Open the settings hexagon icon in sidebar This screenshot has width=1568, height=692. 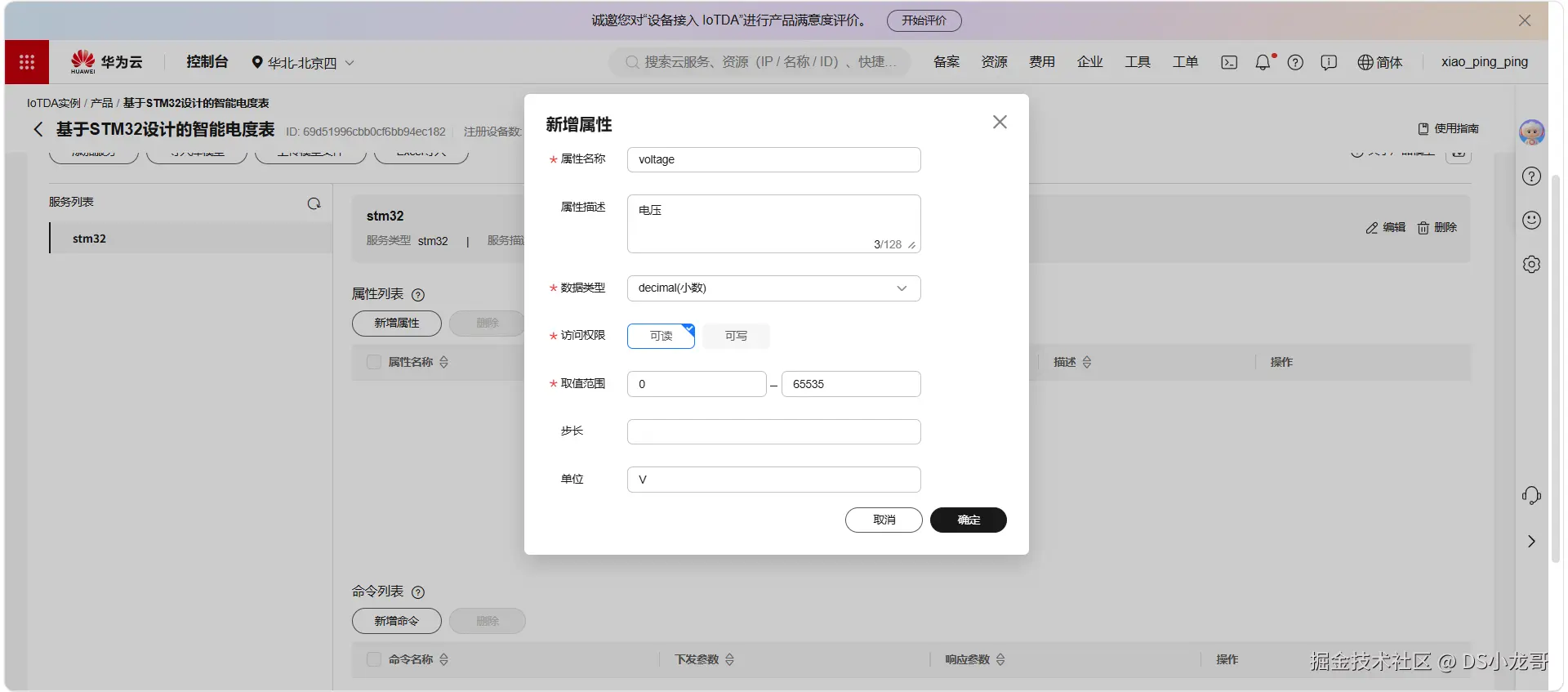[x=1531, y=264]
